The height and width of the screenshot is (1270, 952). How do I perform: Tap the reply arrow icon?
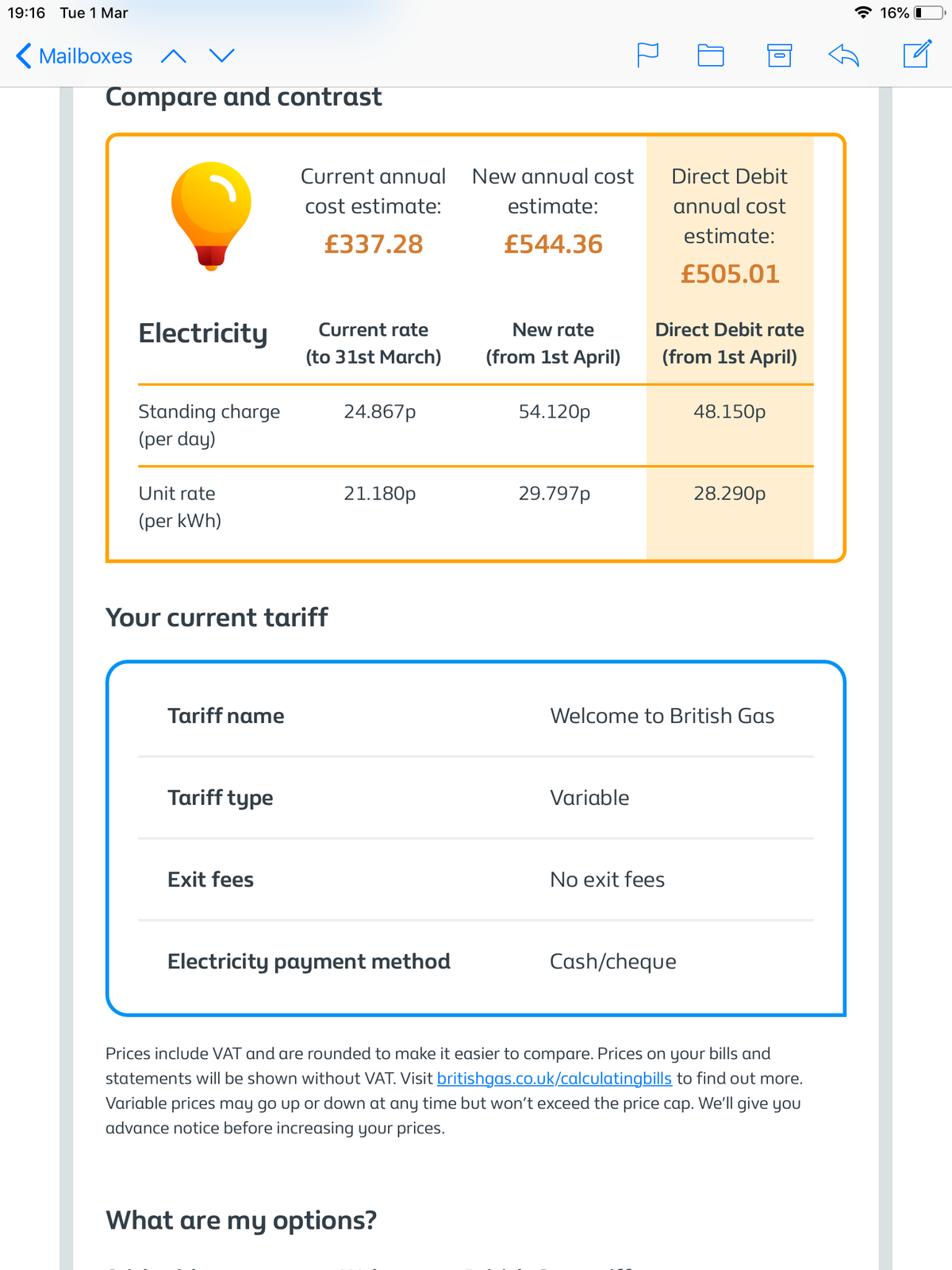point(843,55)
